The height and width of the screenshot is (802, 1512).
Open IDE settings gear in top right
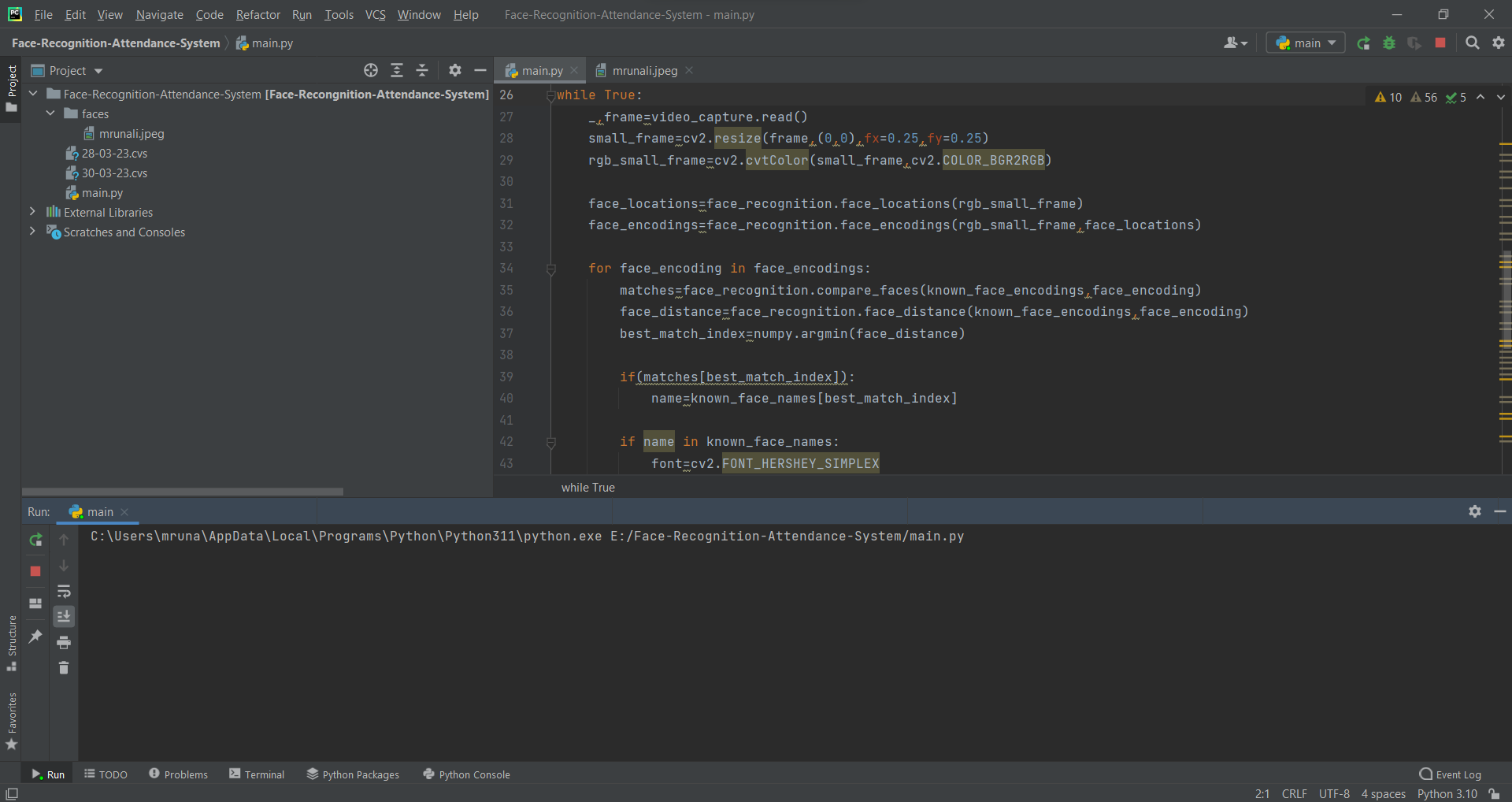coord(1499,43)
